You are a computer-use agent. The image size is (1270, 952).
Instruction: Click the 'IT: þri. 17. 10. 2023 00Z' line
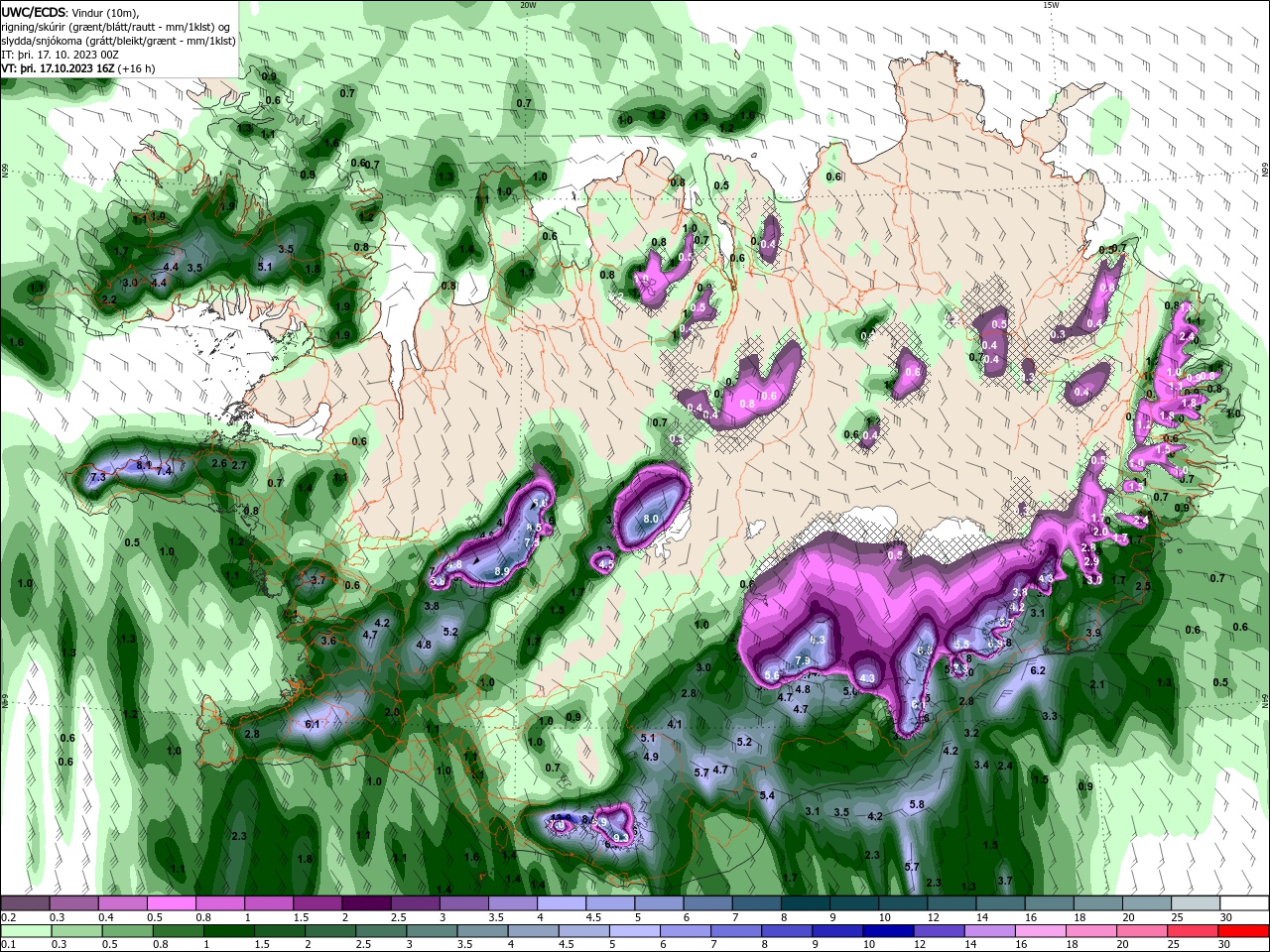pyautogui.click(x=61, y=55)
